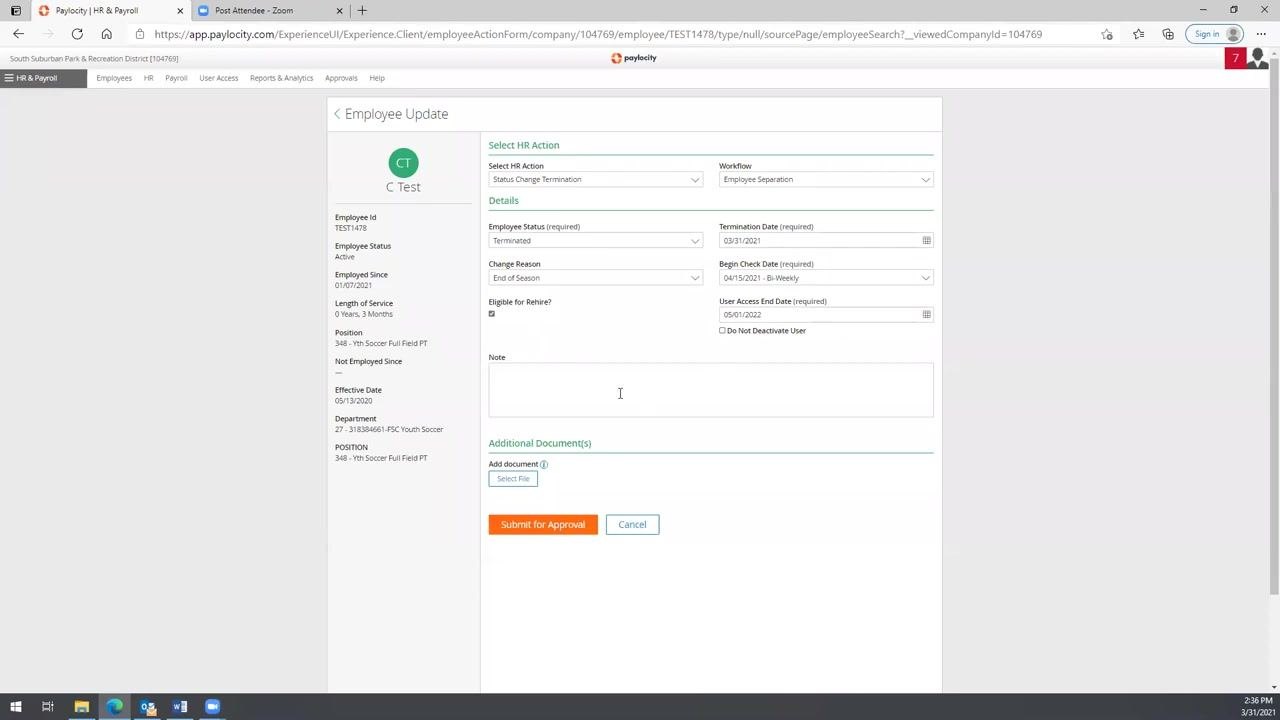Open User Access menu
The image size is (1280, 720).
pyautogui.click(x=219, y=78)
